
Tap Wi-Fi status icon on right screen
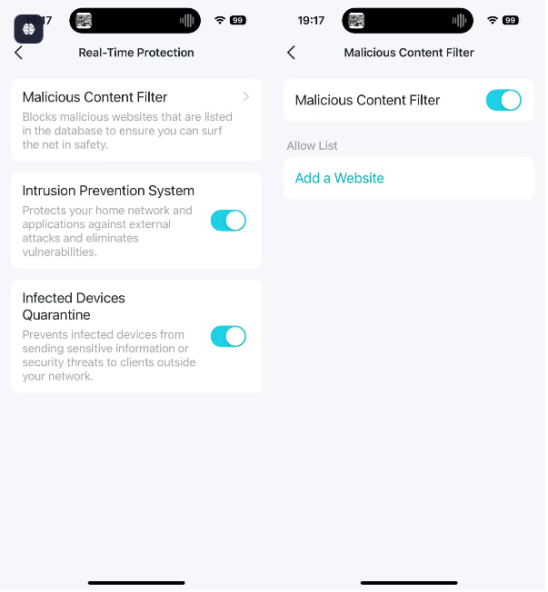pos(492,20)
